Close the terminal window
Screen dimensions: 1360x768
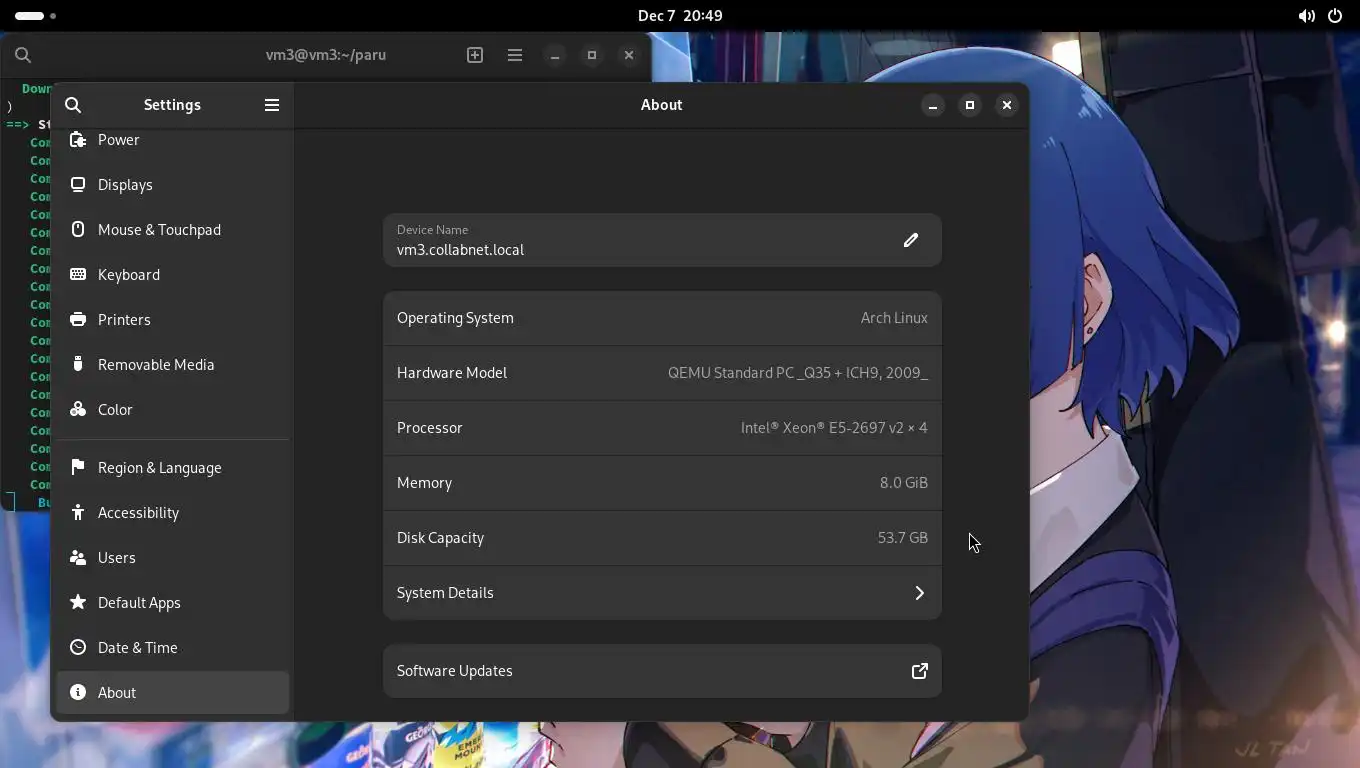tap(629, 56)
